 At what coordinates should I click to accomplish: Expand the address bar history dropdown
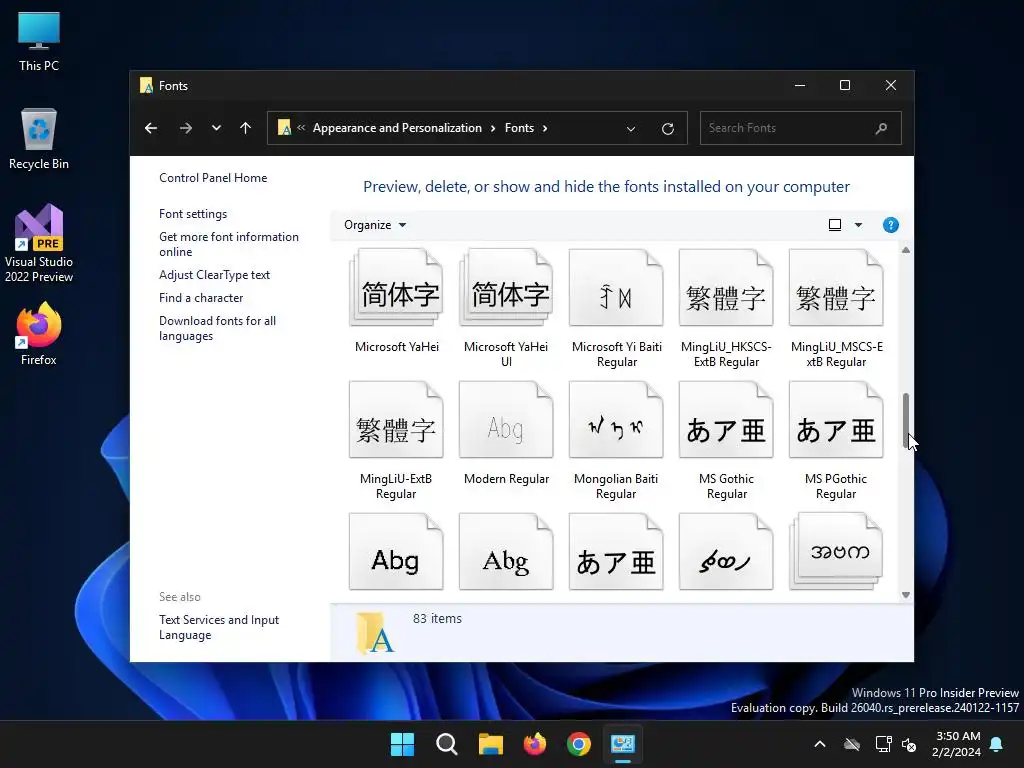click(x=631, y=129)
